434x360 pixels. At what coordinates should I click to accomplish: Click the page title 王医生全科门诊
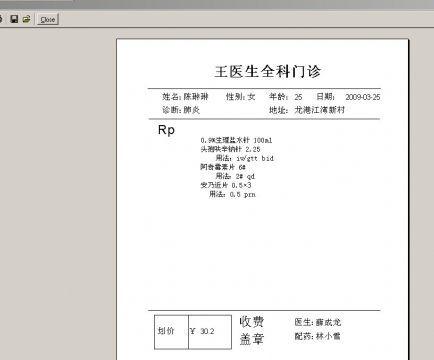[268, 71]
